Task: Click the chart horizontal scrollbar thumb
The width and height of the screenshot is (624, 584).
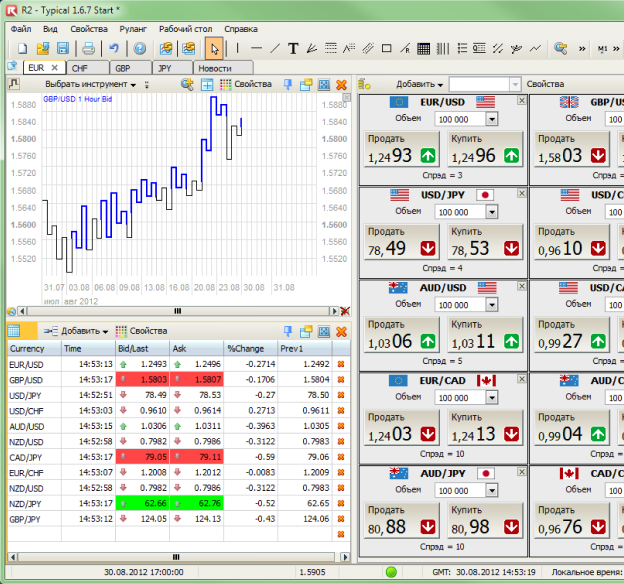Action: click(177, 311)
